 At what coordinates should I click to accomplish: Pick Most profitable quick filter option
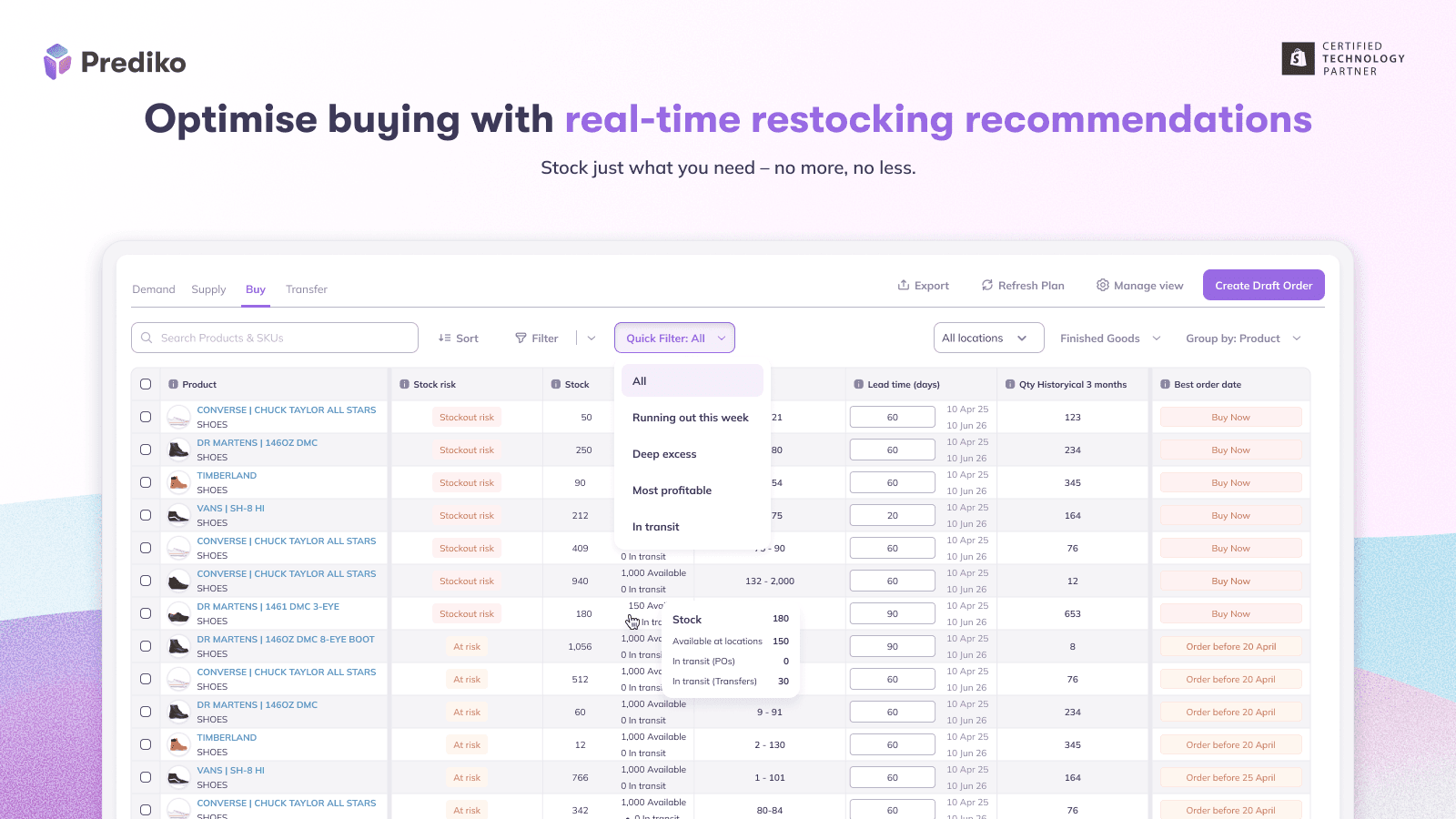[693, 490]
